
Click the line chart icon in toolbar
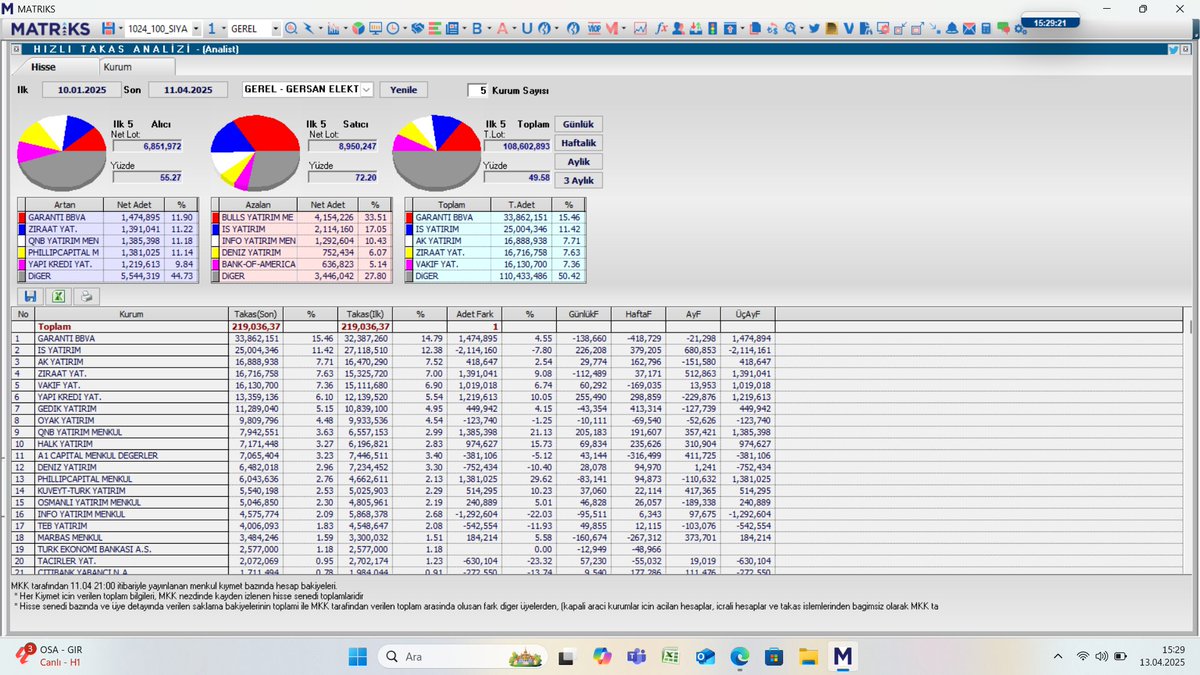coord(639,28)
